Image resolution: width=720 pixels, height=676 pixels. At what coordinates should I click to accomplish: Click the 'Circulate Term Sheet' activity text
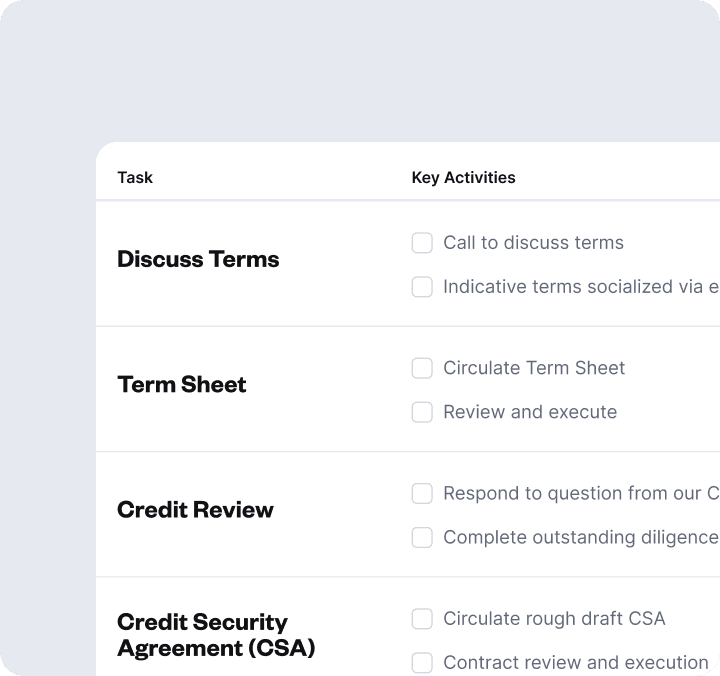click(534, 368)
